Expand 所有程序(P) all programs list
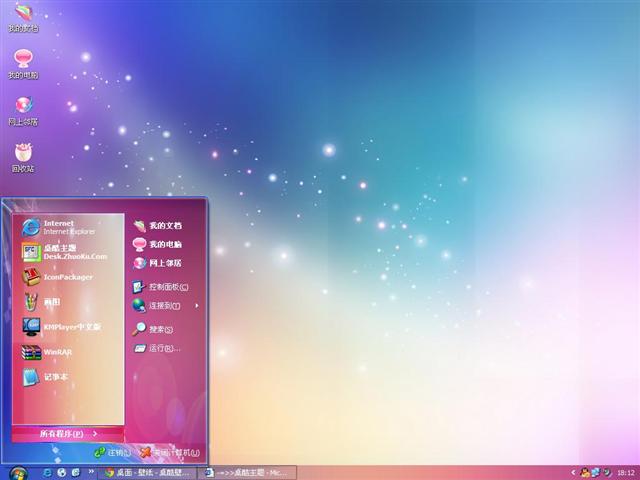This screenshot has width=640, height=480. click(68, 434)
